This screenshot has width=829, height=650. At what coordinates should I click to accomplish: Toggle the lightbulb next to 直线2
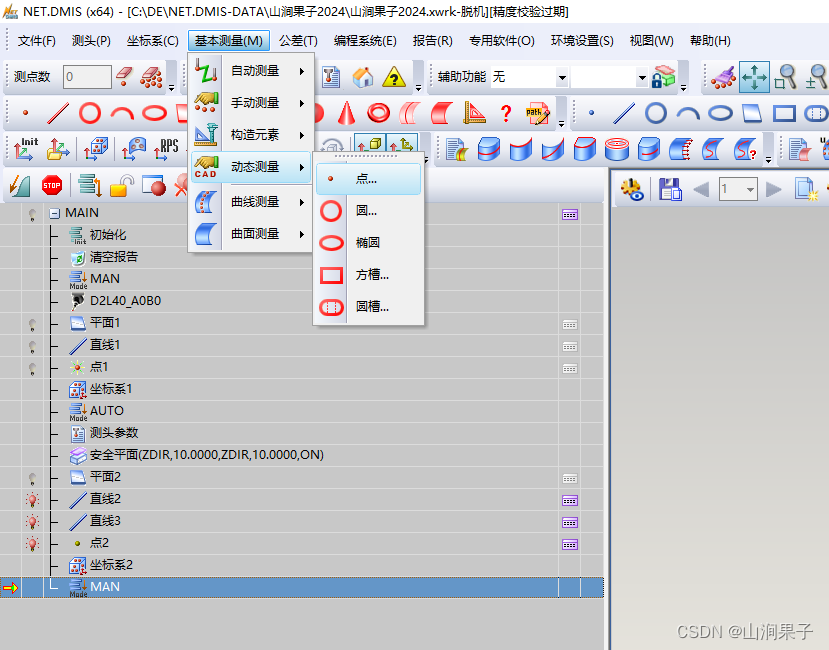click(32, 499)
